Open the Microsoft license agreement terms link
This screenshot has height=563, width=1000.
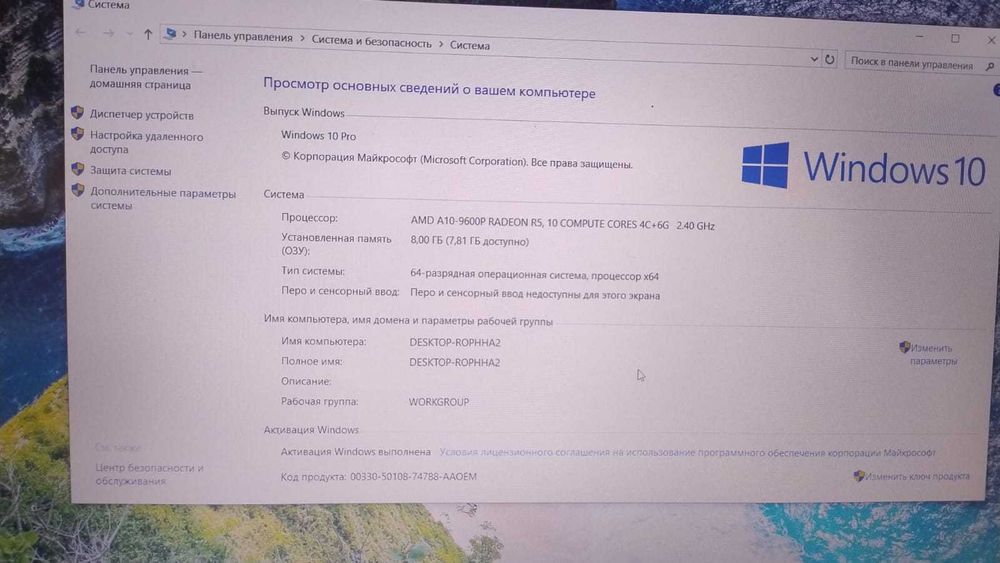point(688,452)
